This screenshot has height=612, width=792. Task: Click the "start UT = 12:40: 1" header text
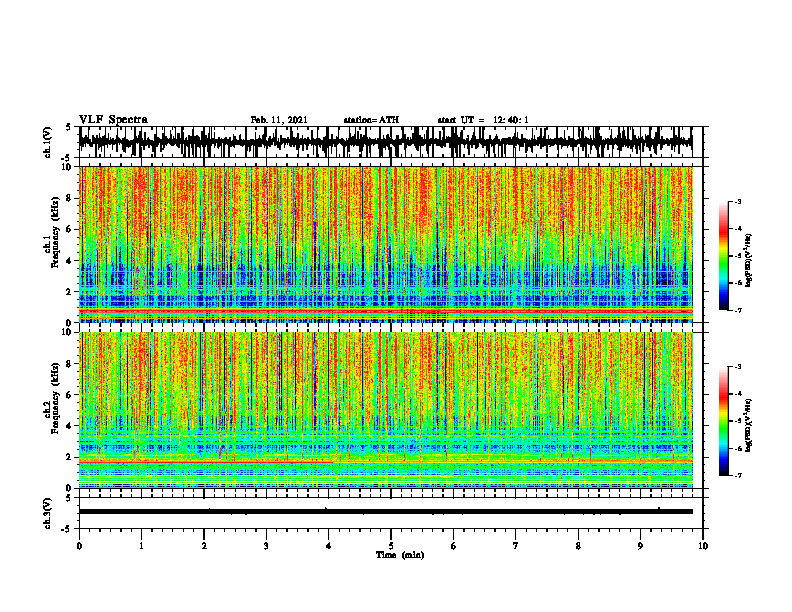pyautogui.click(x=483, y=120)
